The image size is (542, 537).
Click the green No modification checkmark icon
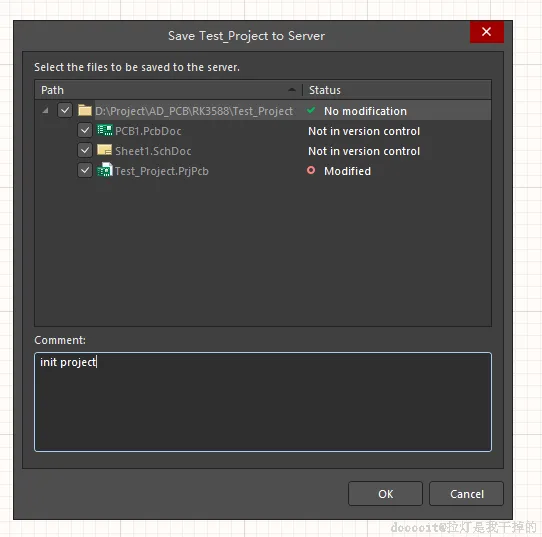tap(311, 110)
